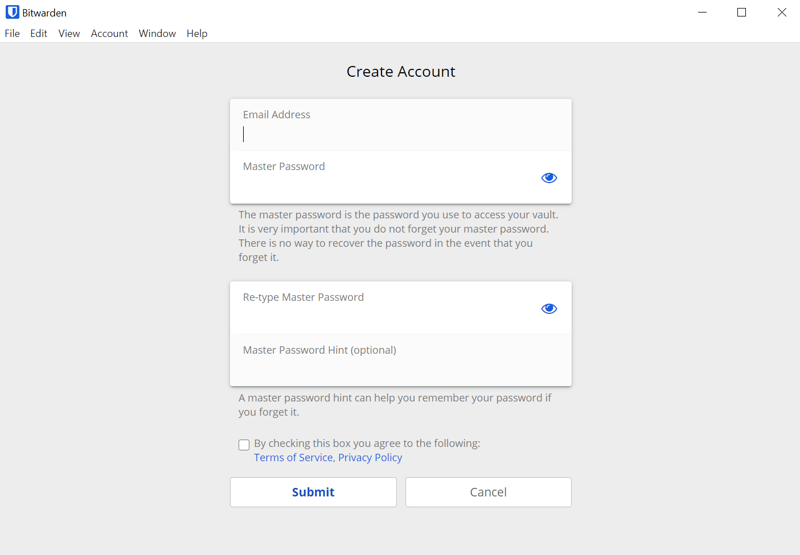Check the Terms of Service agreement box
This screenshot has height=555, width=800.
(244, 445)
